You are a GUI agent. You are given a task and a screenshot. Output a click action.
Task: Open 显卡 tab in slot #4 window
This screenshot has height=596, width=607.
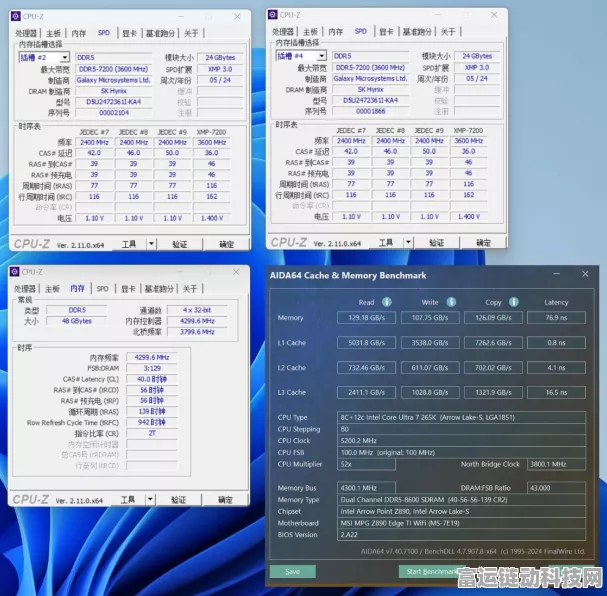[386, 32]
